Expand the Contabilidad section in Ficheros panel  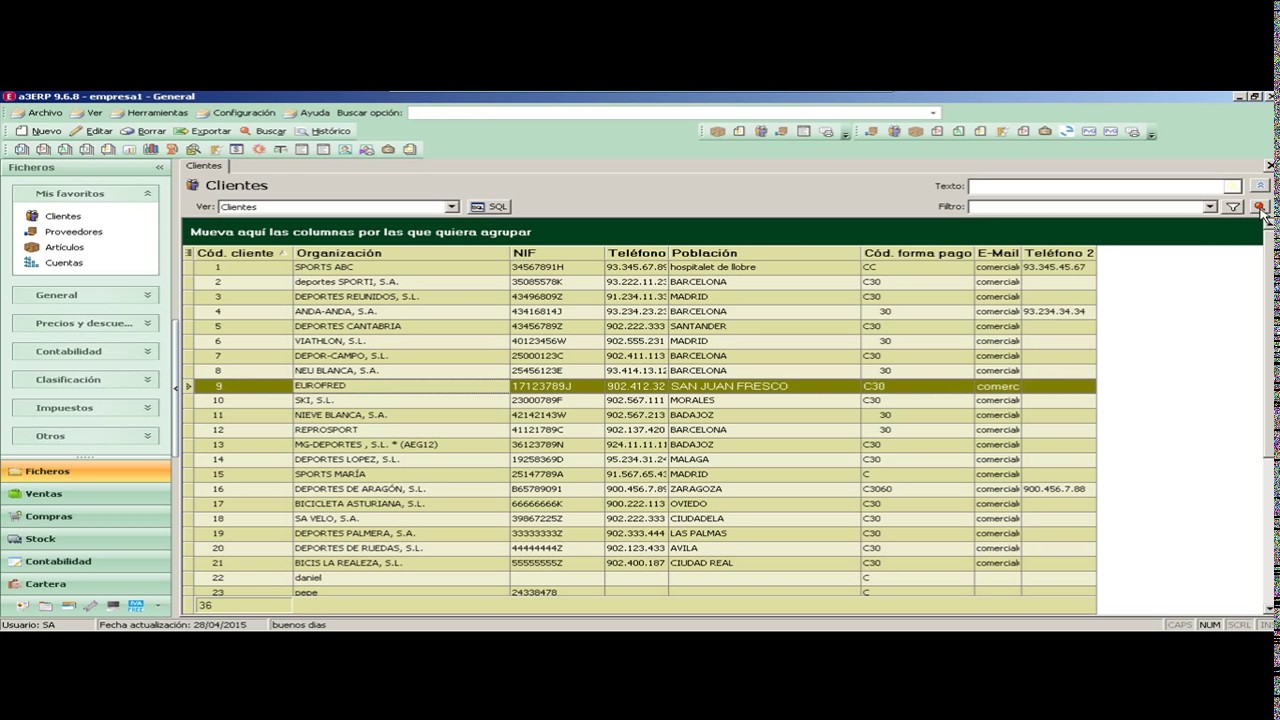click(85, 351)
